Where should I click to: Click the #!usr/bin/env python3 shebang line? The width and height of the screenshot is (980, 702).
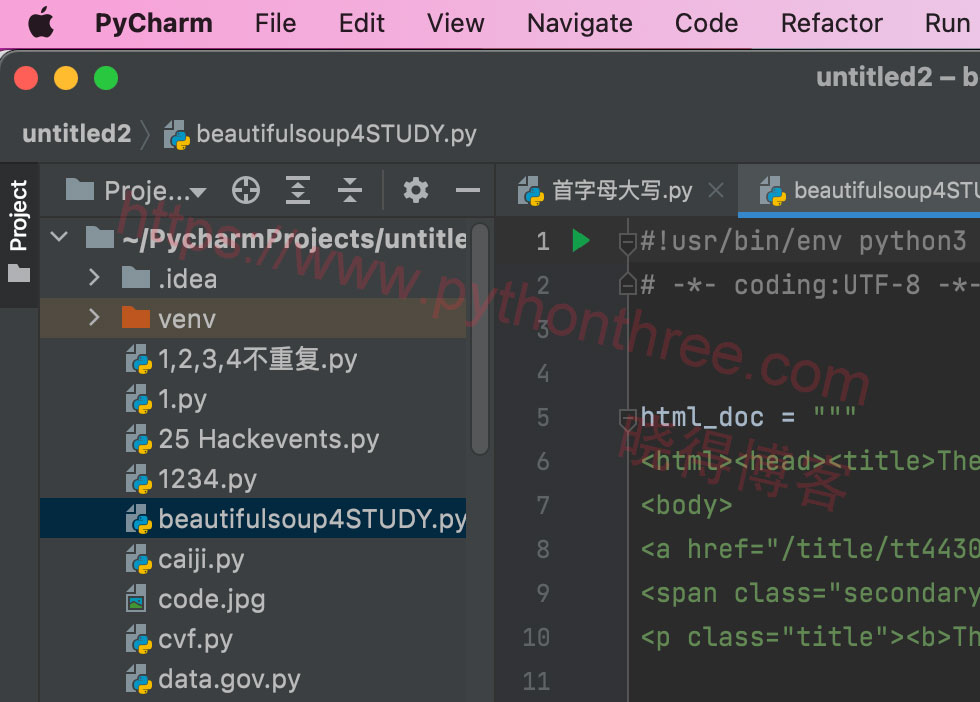pos(802,241)
